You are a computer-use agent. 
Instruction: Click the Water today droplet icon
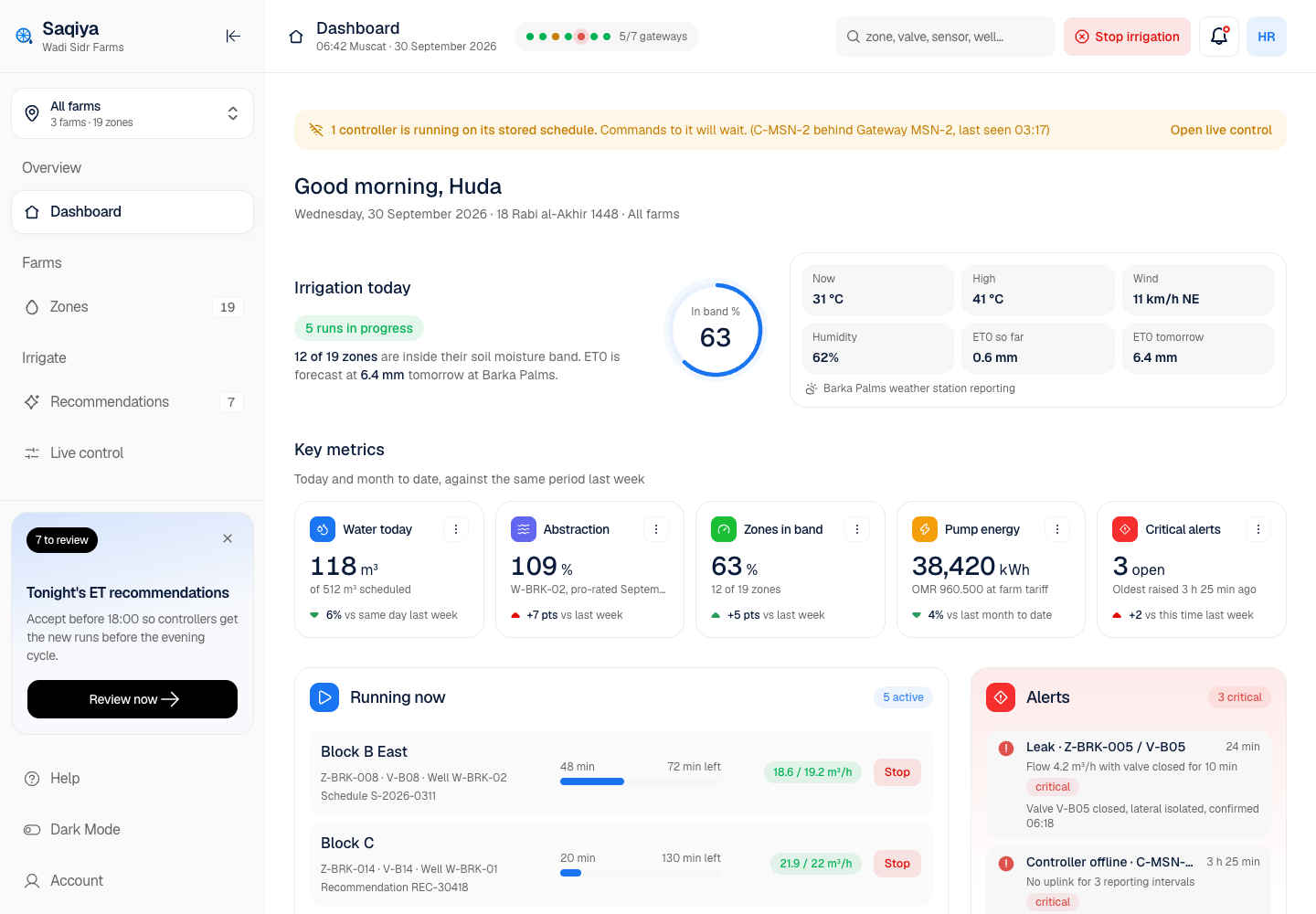(323, 529)
